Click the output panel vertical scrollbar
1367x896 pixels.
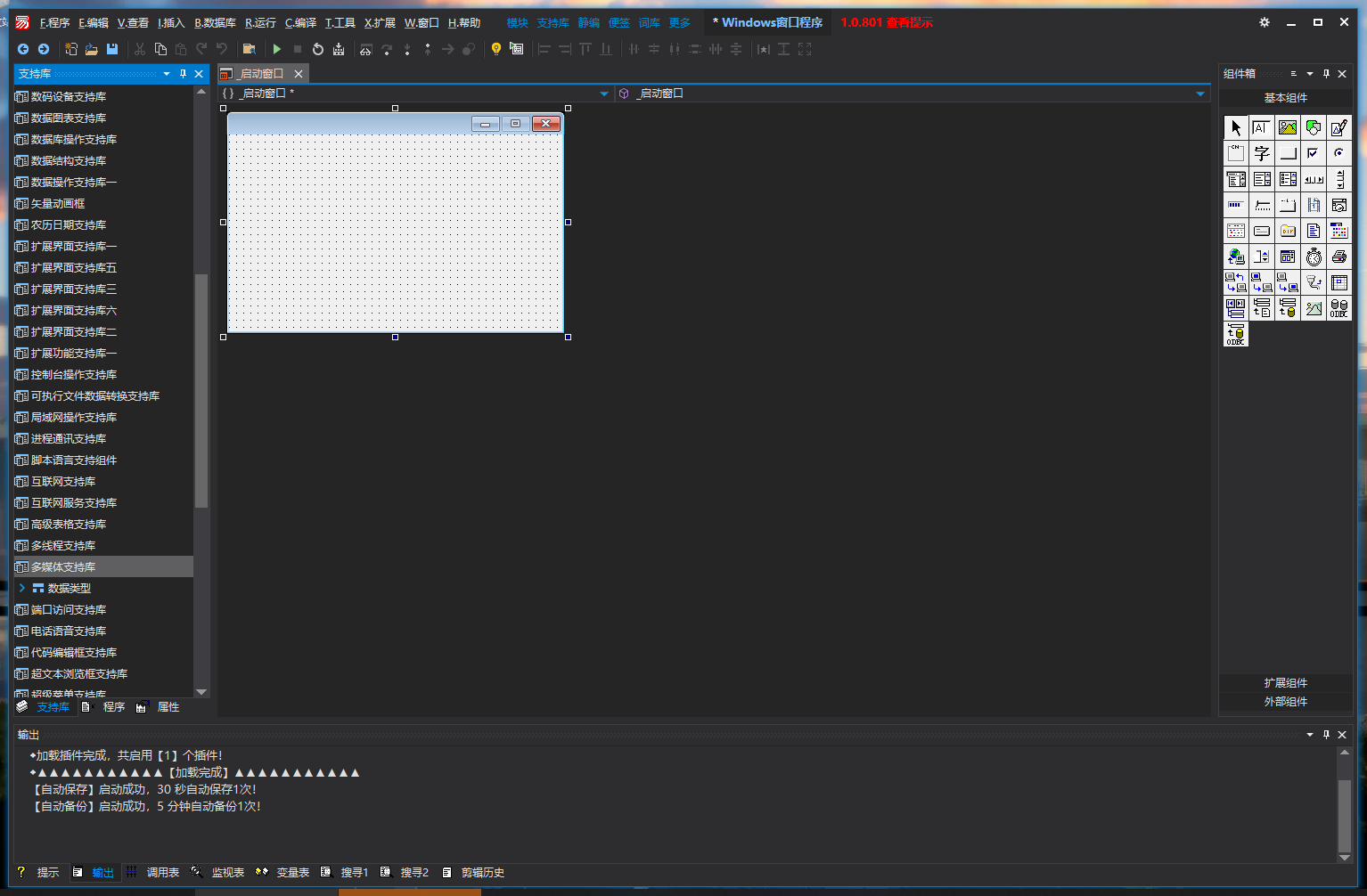coord(1345,805)
